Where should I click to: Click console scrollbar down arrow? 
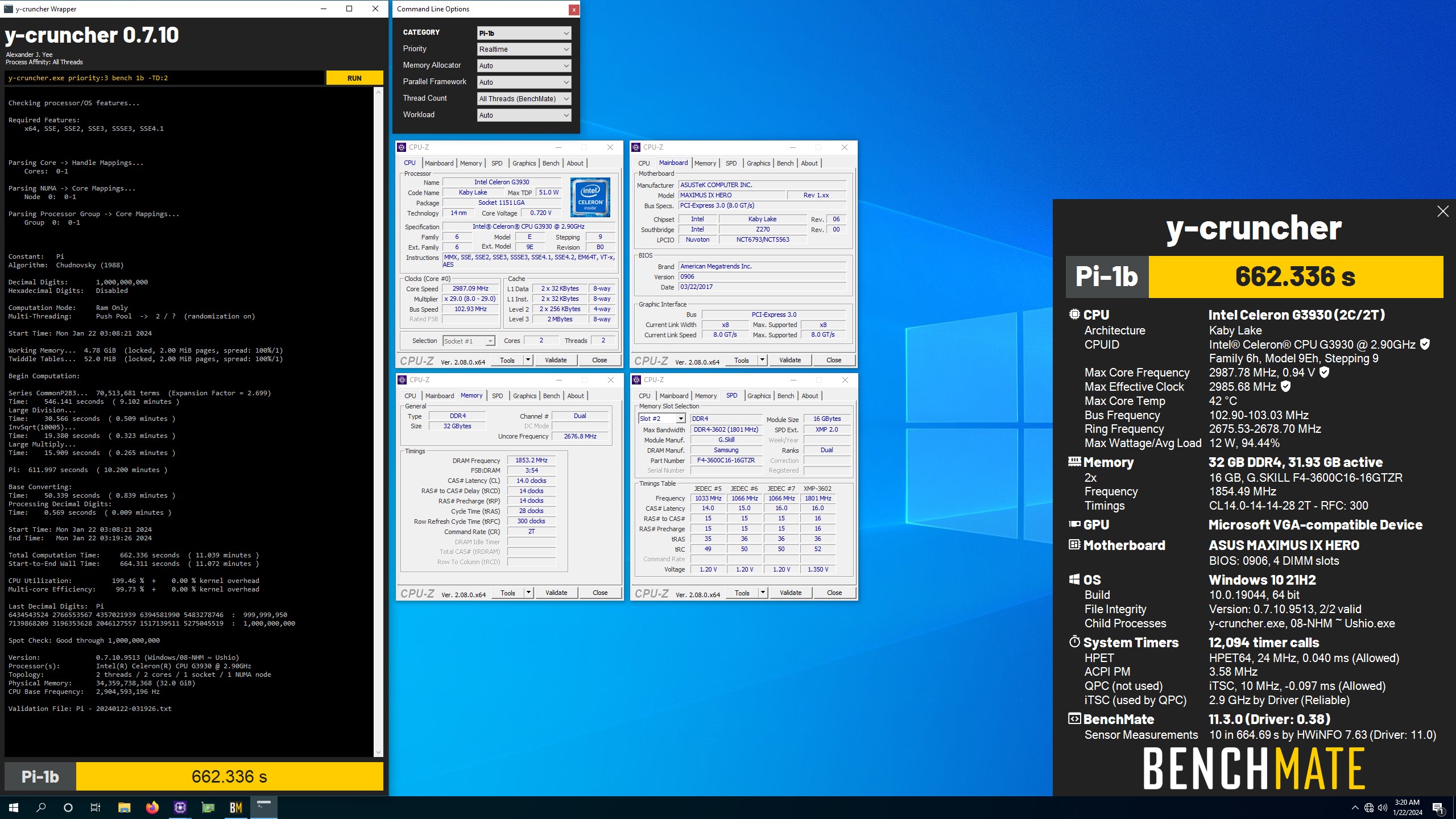click(x=379, y=752)
